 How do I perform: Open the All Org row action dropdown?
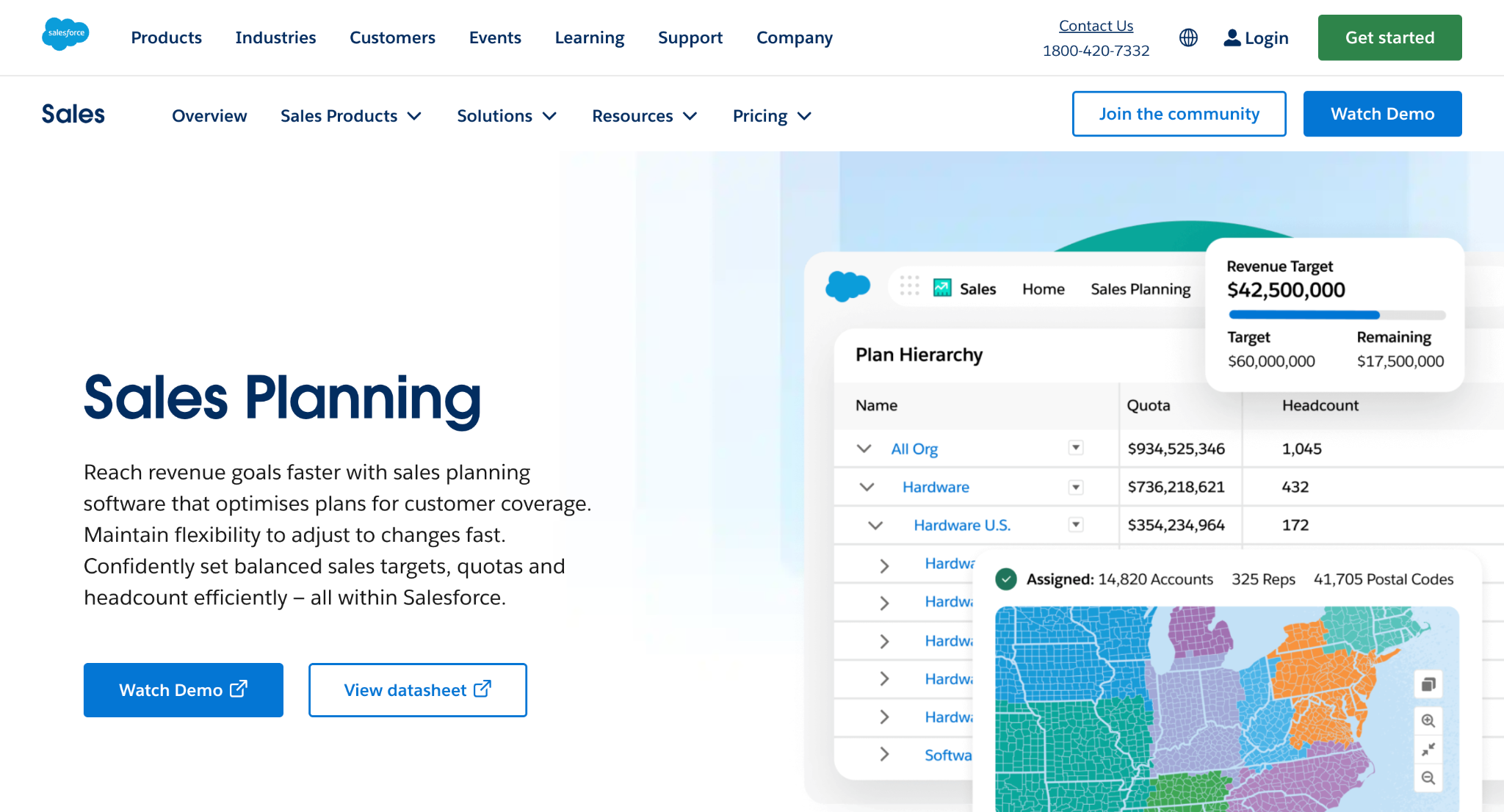(1076, 448)
